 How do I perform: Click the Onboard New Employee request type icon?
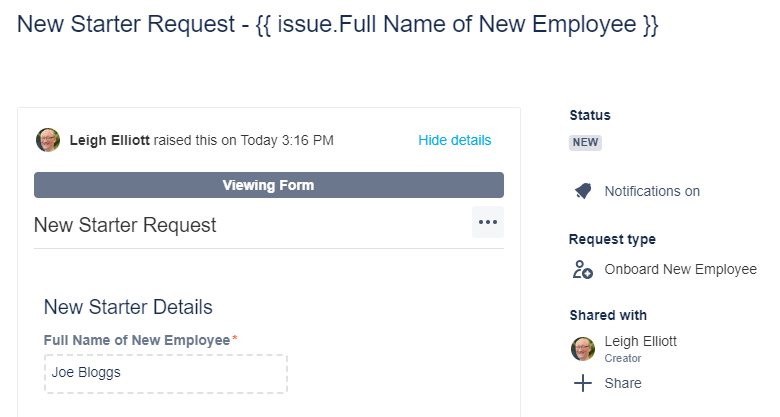pyautogui.click(x=583, y=269)
